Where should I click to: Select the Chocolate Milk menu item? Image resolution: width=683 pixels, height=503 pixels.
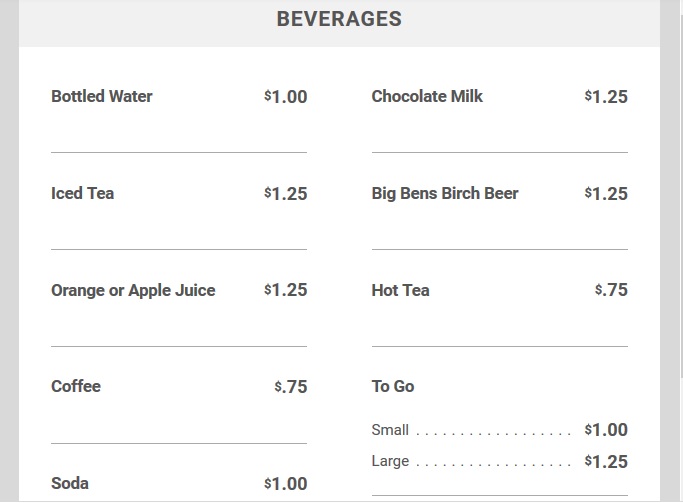pos(427,97)
